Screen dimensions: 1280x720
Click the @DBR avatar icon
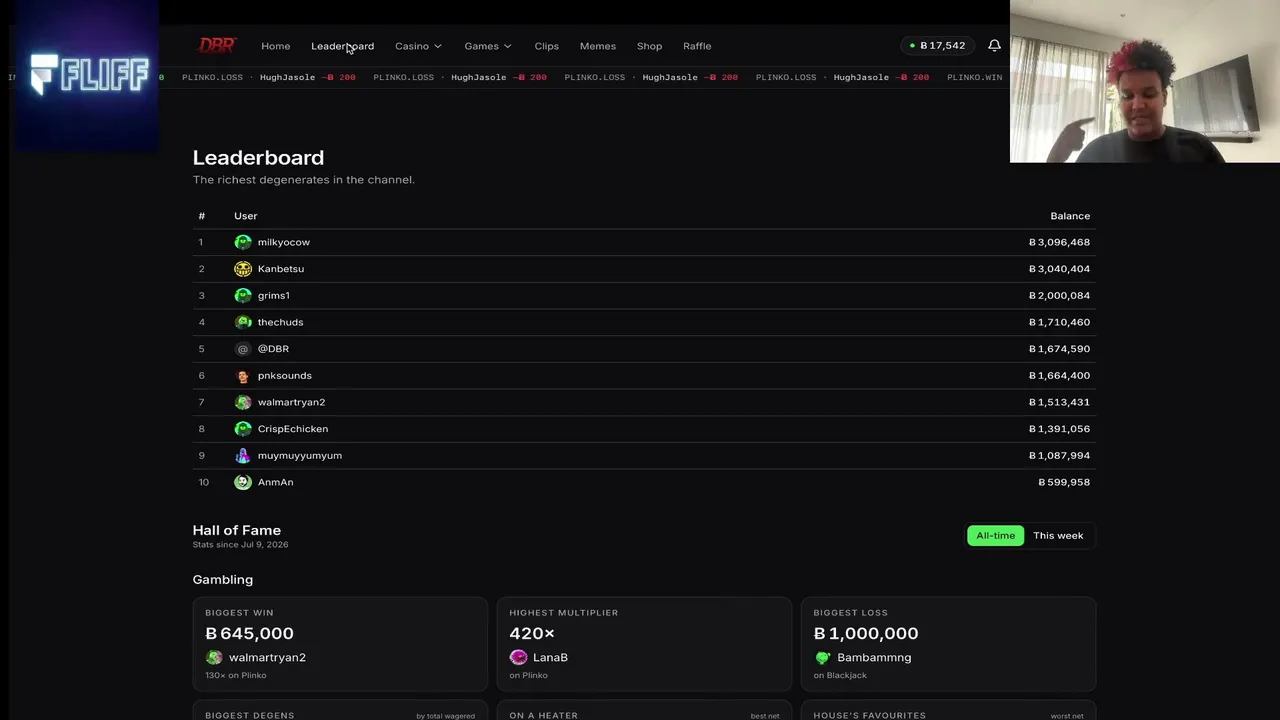[x=243, y=349]
